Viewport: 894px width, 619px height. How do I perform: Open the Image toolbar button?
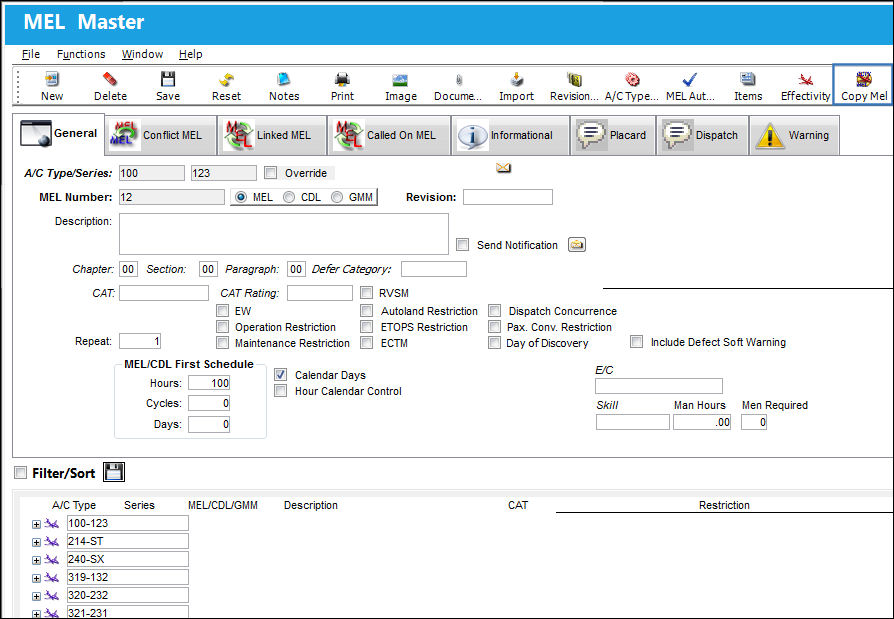tap(400, 79)
